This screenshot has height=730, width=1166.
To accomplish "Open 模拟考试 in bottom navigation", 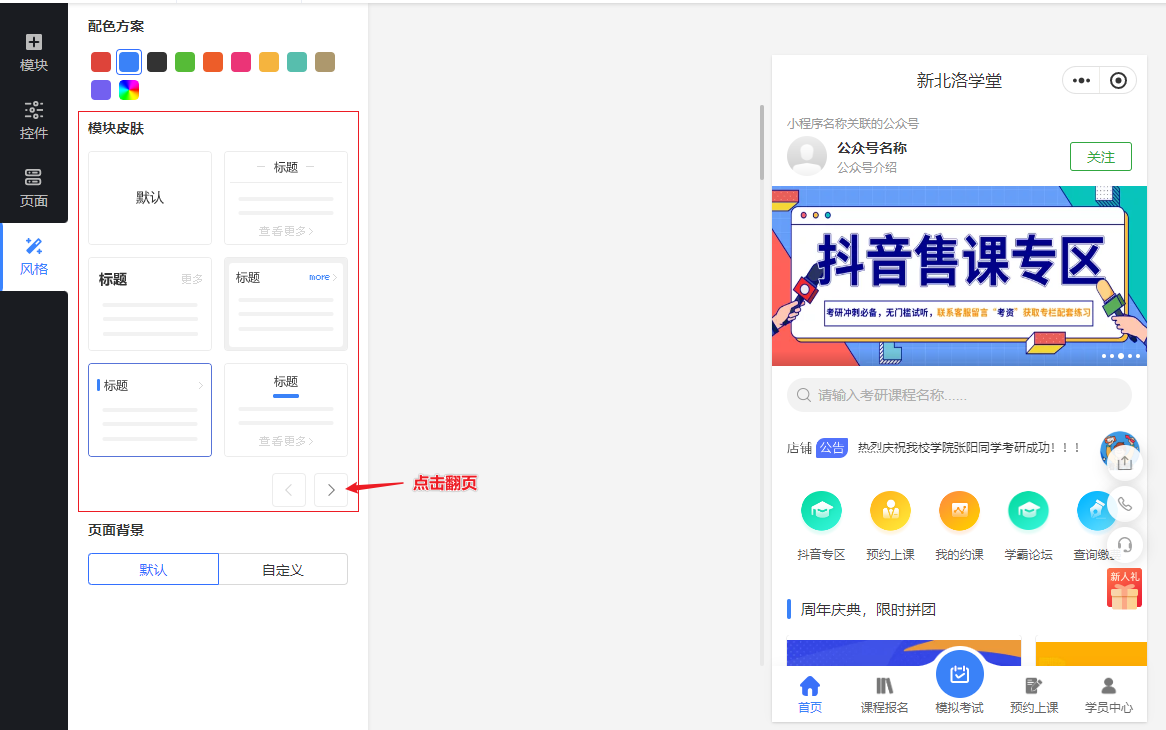I will click(x=959, y=682).
